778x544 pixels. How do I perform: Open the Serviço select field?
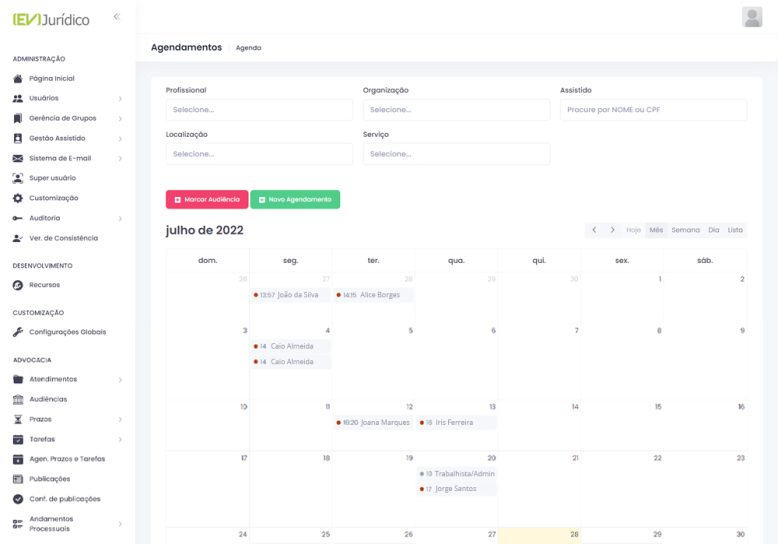(455, 154)
